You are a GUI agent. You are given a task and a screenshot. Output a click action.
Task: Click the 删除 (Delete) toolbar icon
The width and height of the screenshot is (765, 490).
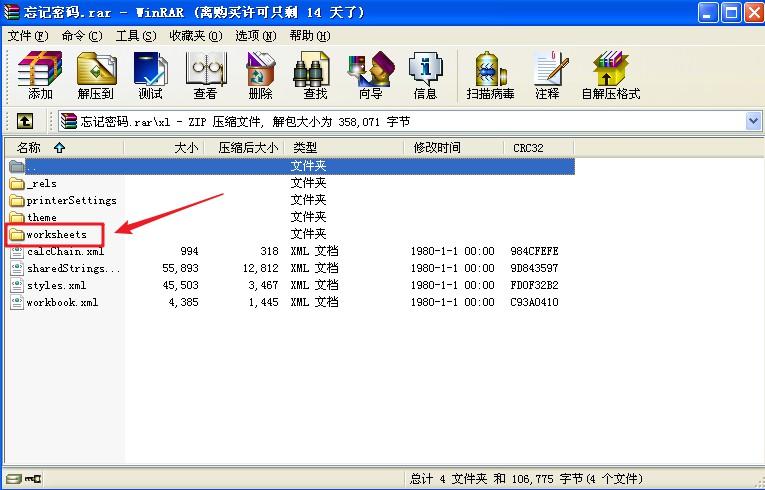click(x=260, y=75)
